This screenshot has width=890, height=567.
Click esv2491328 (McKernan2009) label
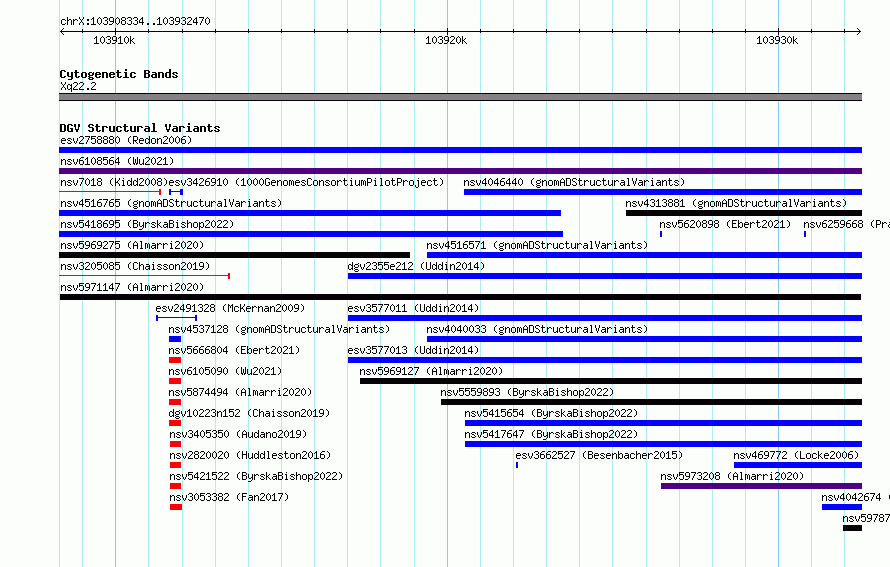pos(230,308)
